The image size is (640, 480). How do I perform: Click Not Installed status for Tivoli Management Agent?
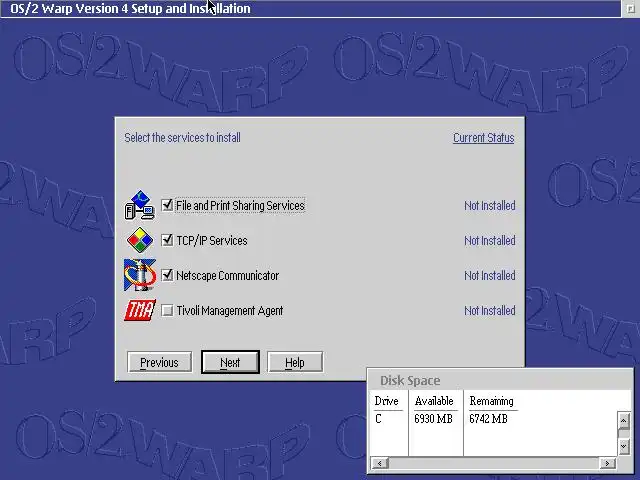coord(490,311)
